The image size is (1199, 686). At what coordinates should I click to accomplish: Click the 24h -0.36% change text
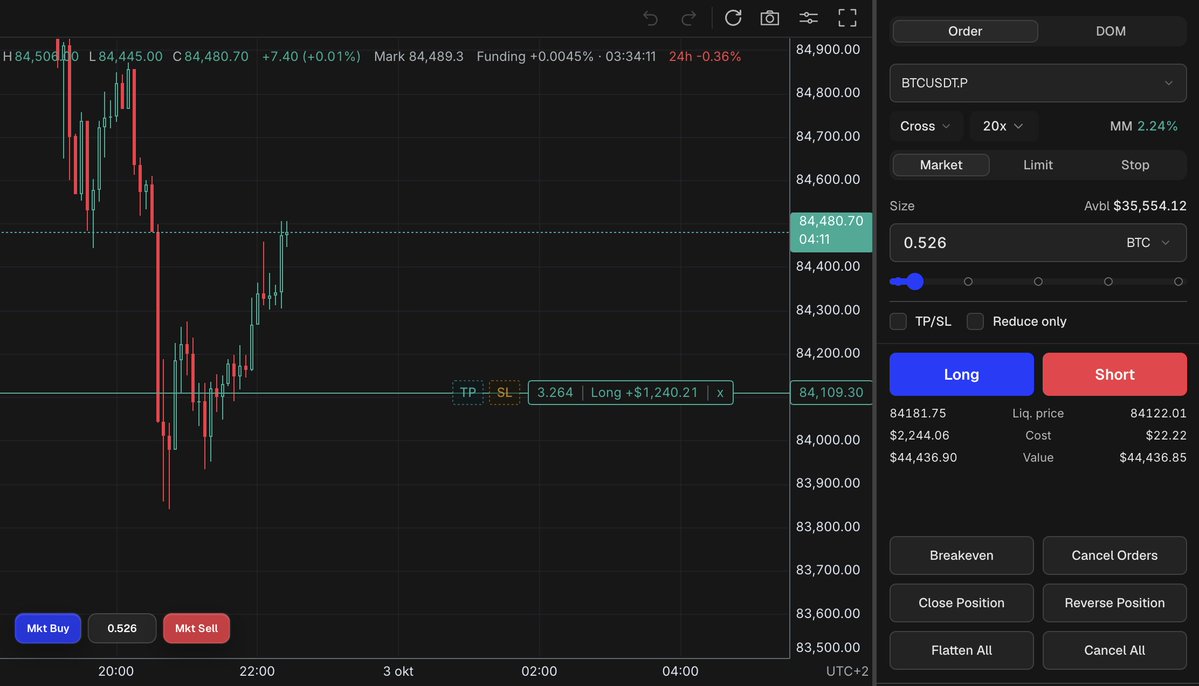pyautogui.click(x=704, y=57)
